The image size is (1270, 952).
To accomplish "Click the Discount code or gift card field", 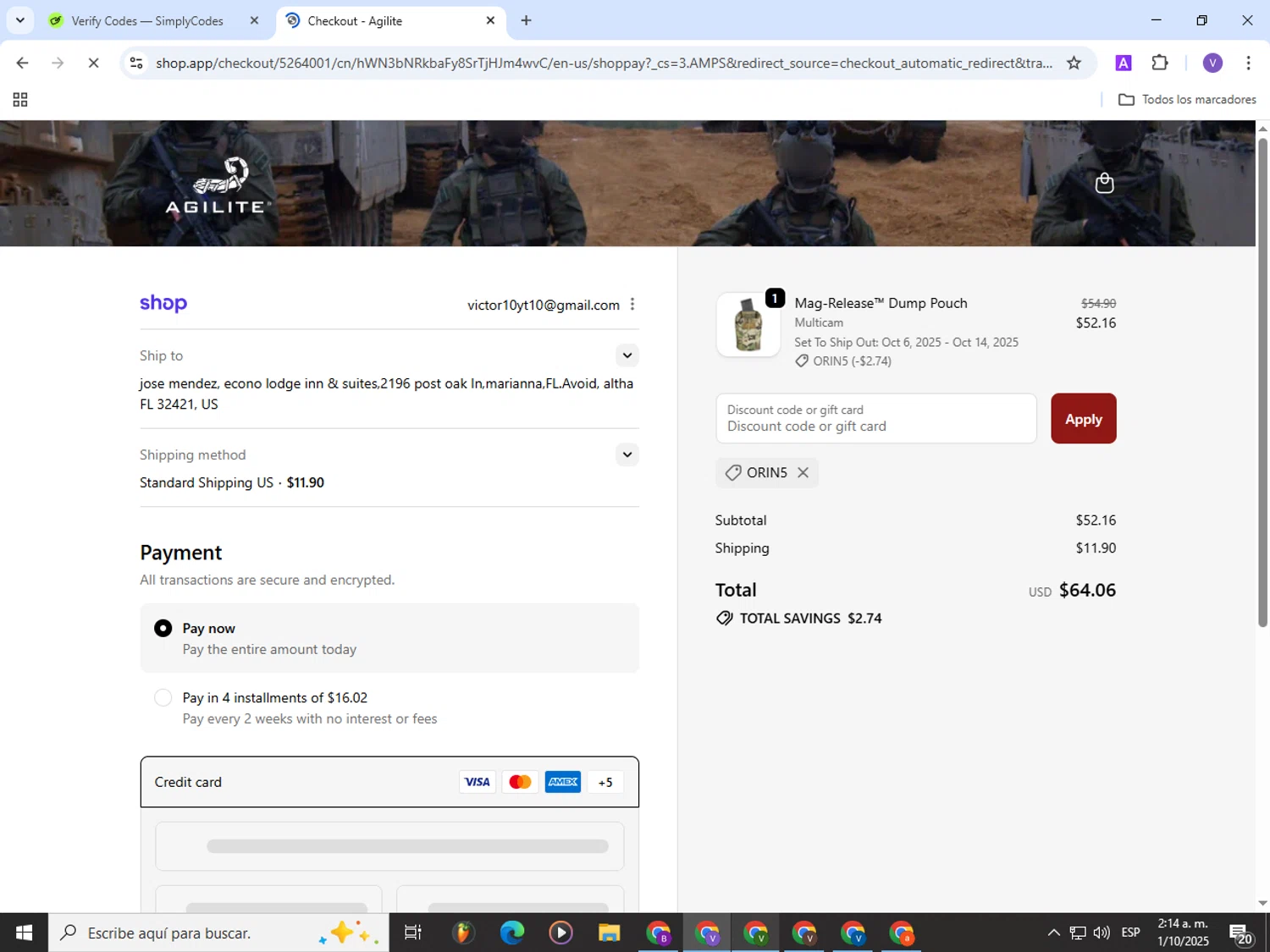I will tap(875, 418).
